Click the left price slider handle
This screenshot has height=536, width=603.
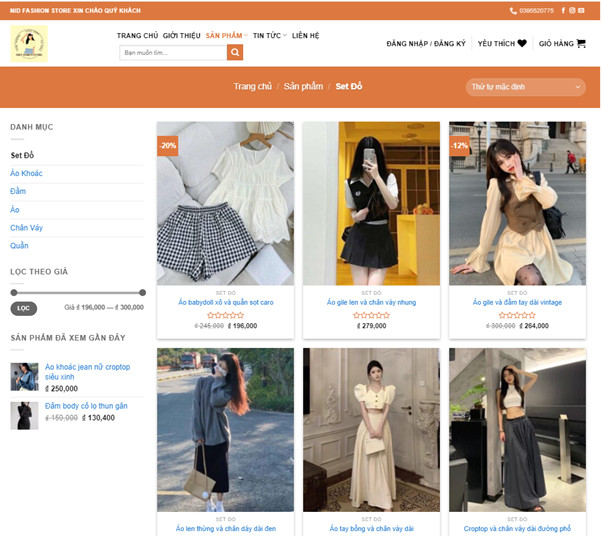click(x=13, y=293)
